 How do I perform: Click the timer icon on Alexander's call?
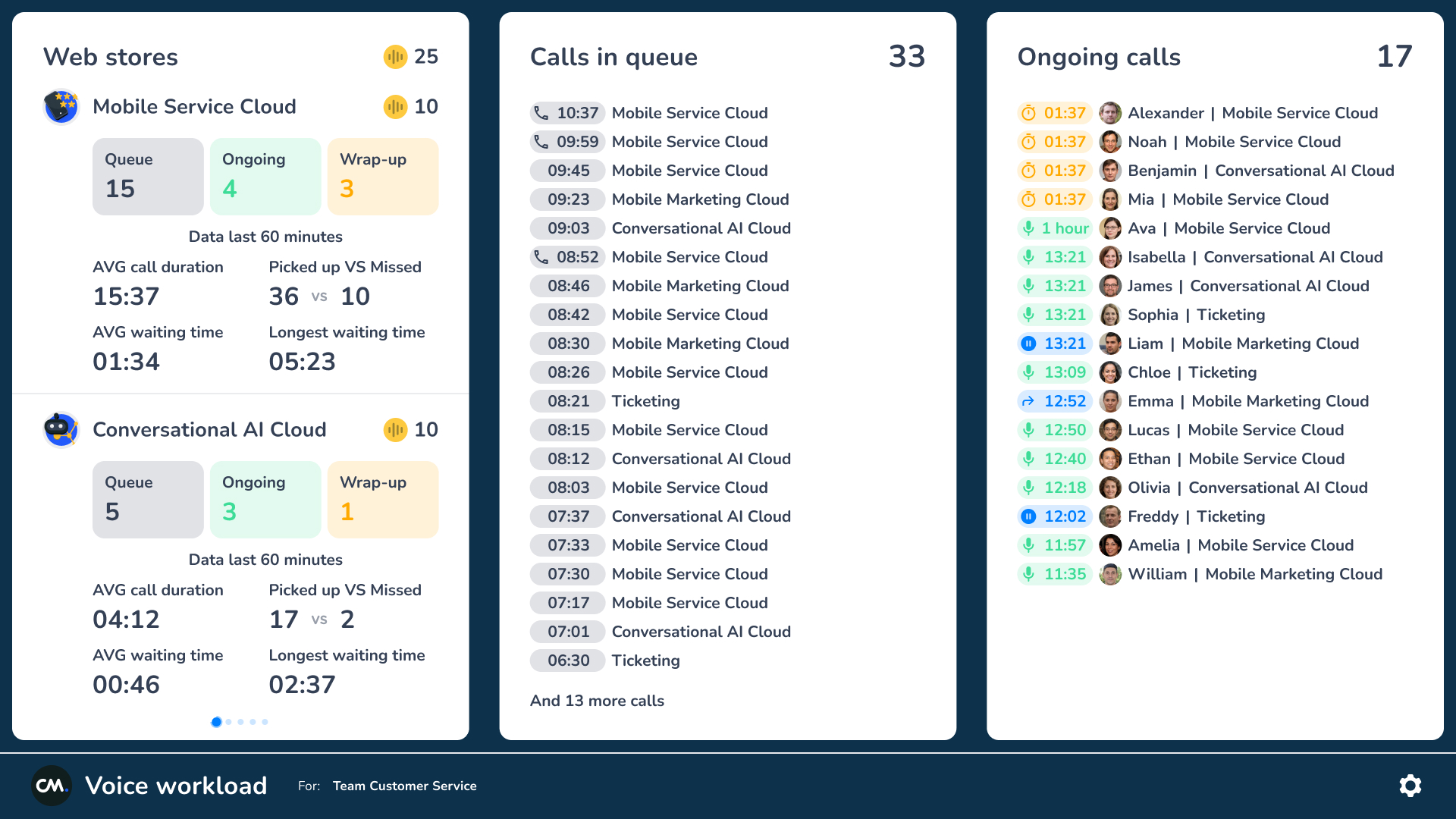click(x=1028, y=113)
